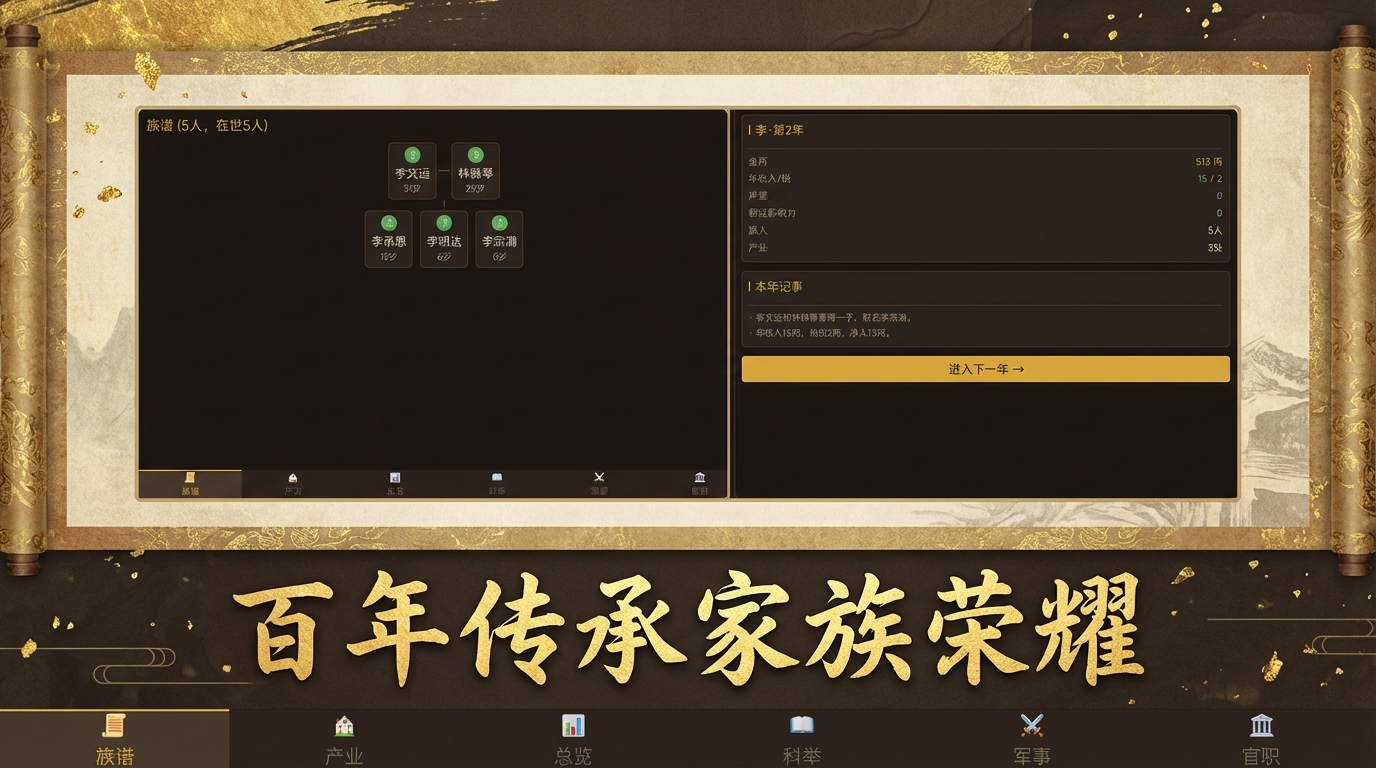Click the 李·第2年 status panel heading
The width and height of the screenshot is (1376, 768).
point(778,130)
